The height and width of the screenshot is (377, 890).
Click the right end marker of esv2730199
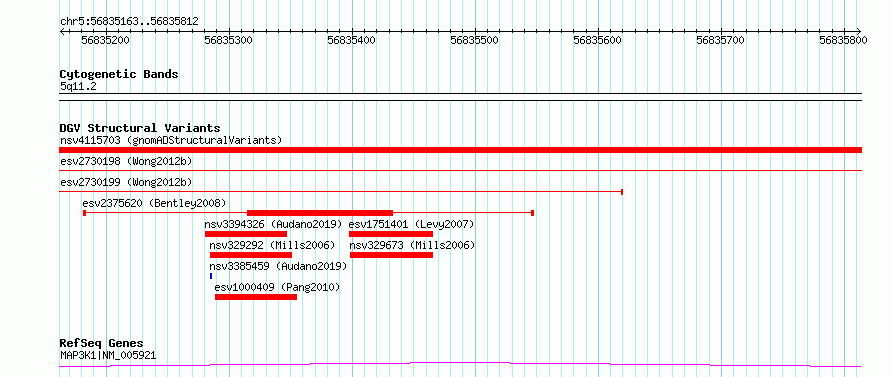tap(622, 192)
